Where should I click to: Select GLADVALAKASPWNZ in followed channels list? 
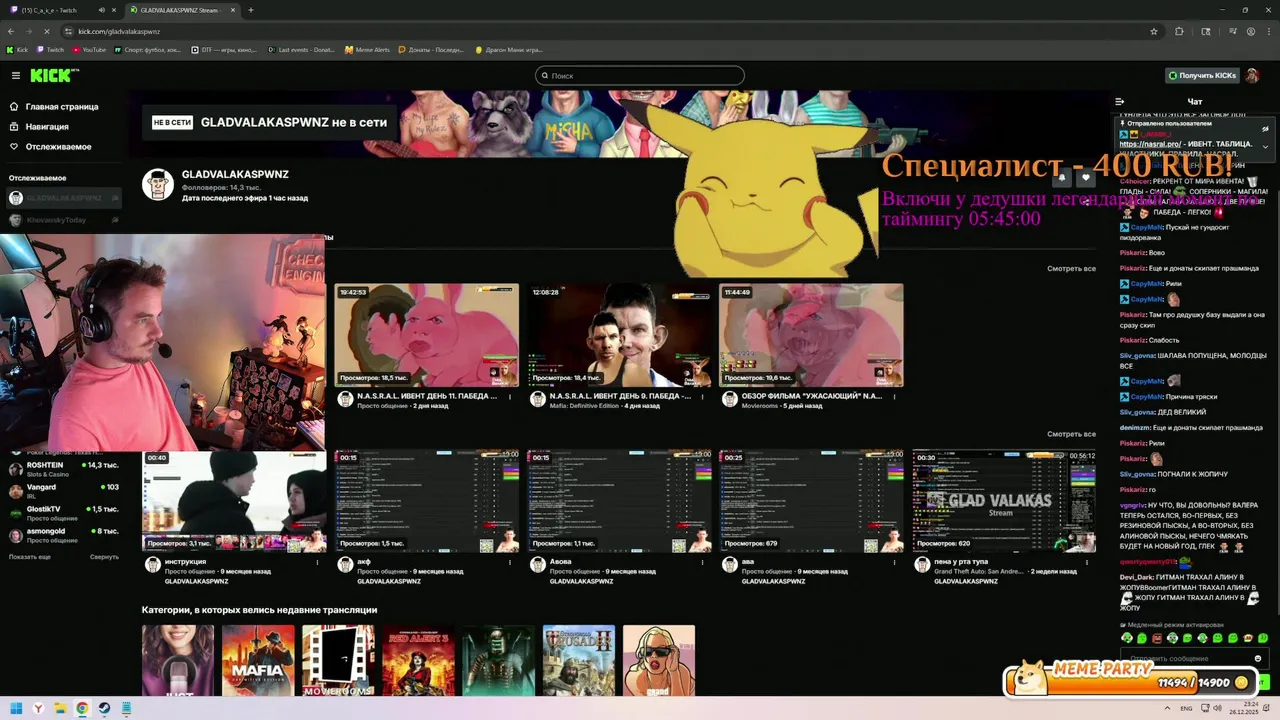64,198
